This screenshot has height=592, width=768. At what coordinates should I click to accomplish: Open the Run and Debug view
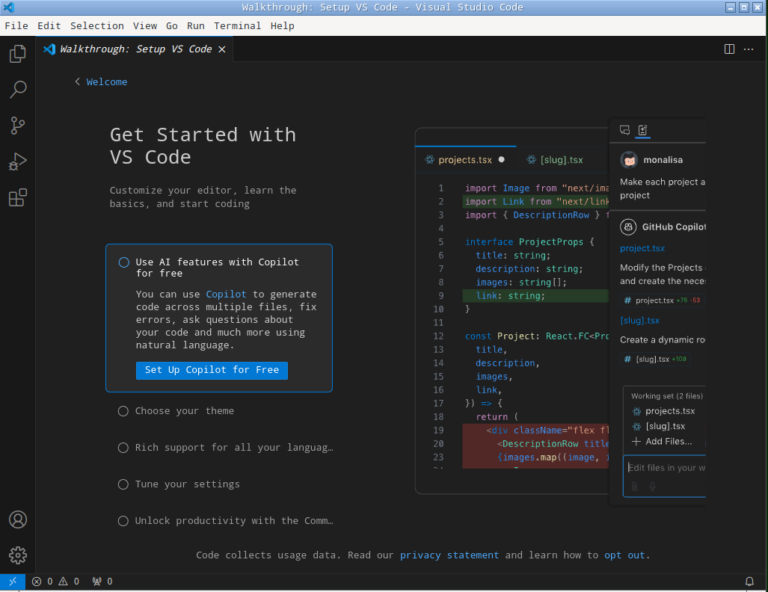pyautogui.click(x=17, y=162)
